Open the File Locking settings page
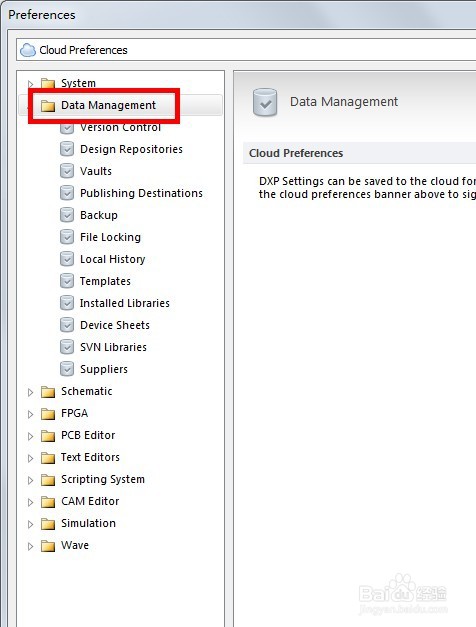The height and width of the screenshot is (627, 476). tap(110, 237)
